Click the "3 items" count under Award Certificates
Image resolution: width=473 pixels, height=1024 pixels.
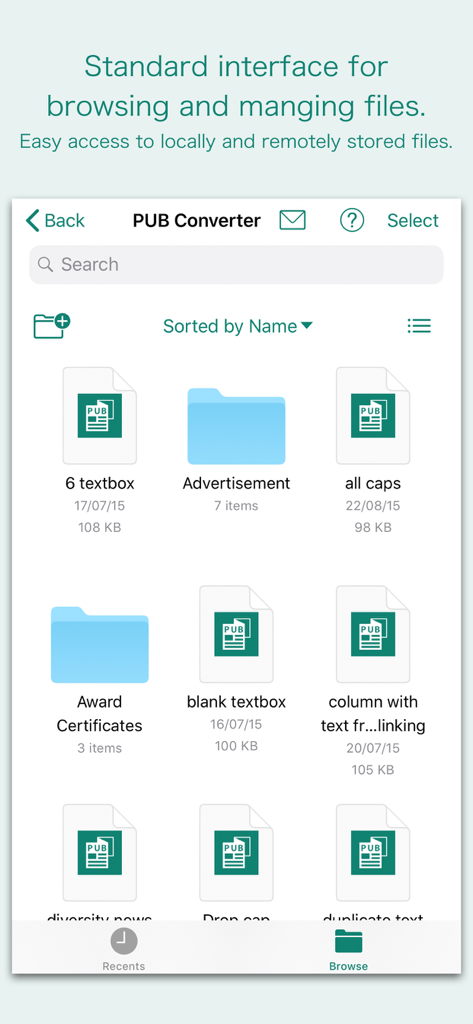99,748
